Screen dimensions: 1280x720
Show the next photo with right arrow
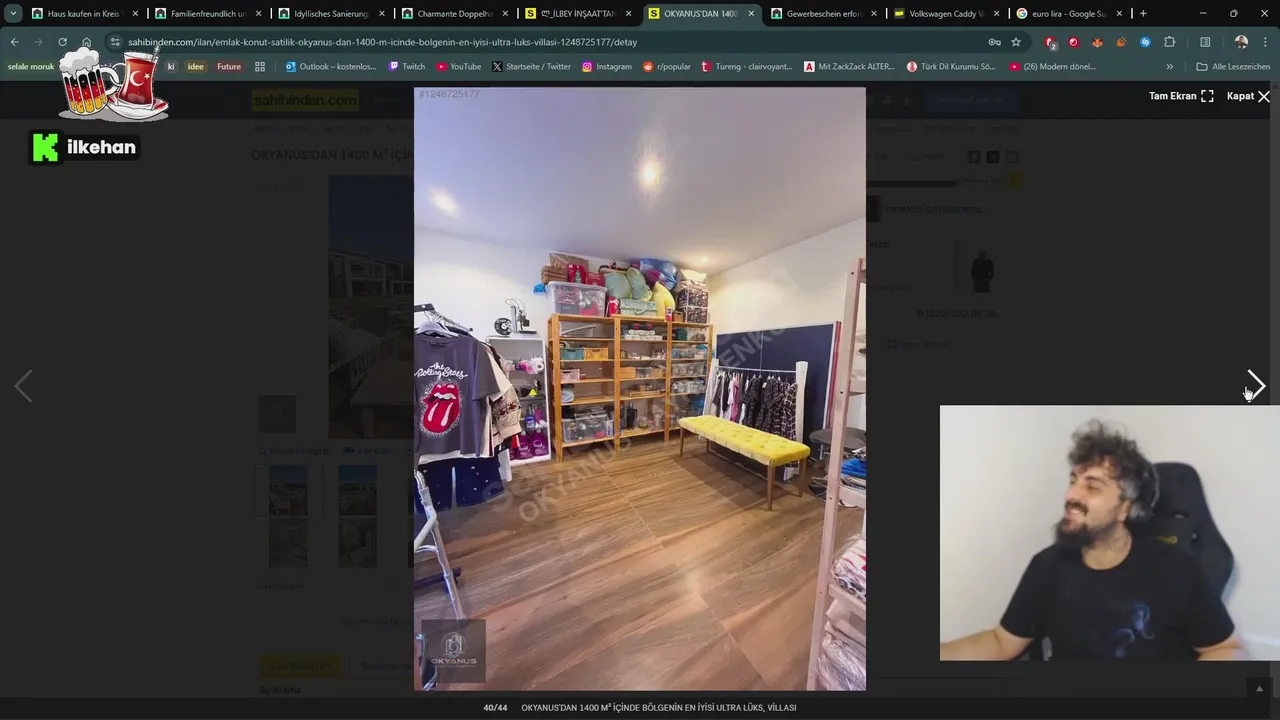(x=1256, y=385)
